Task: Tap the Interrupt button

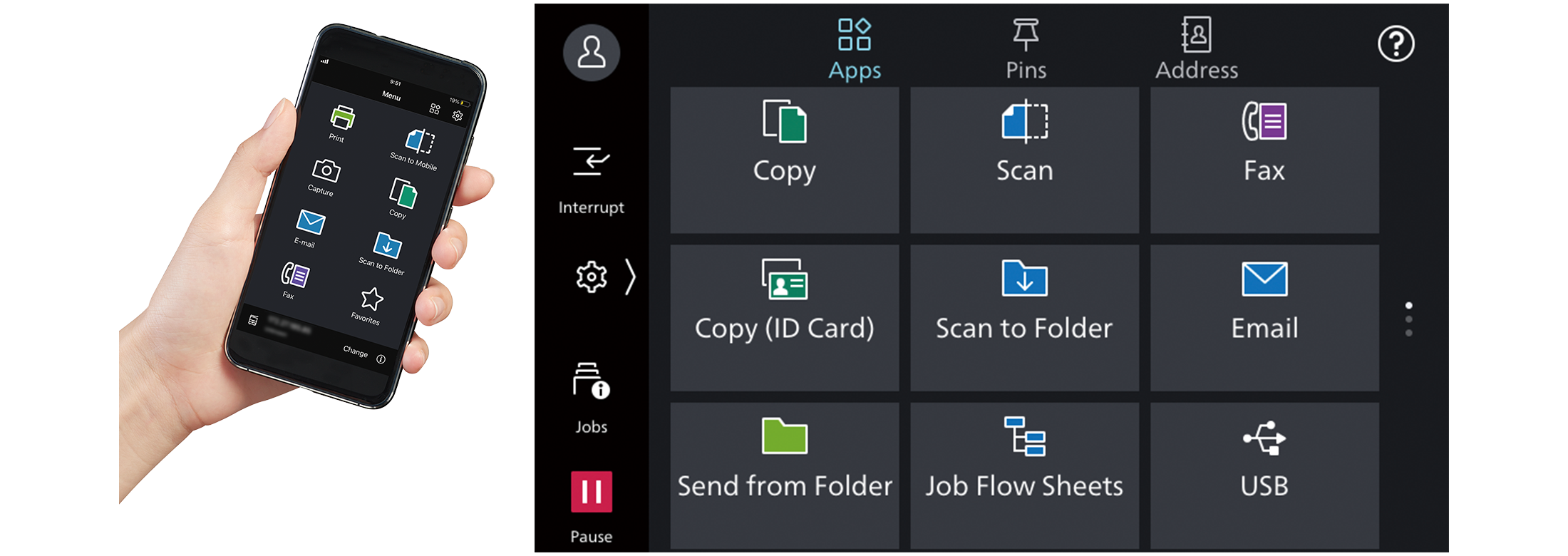Action: click(x=591, y=178)
